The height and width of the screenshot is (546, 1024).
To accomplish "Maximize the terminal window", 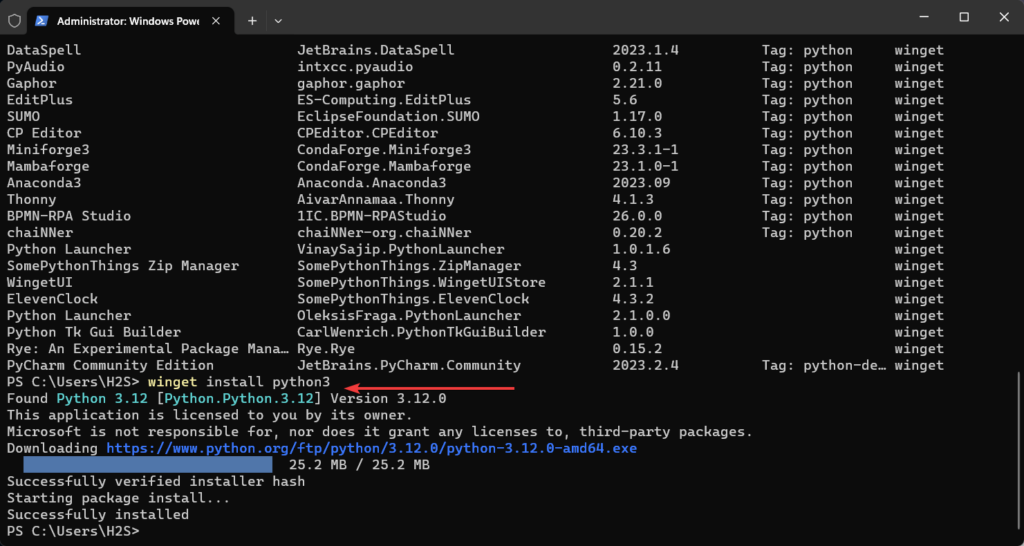I will coord(964,18).
